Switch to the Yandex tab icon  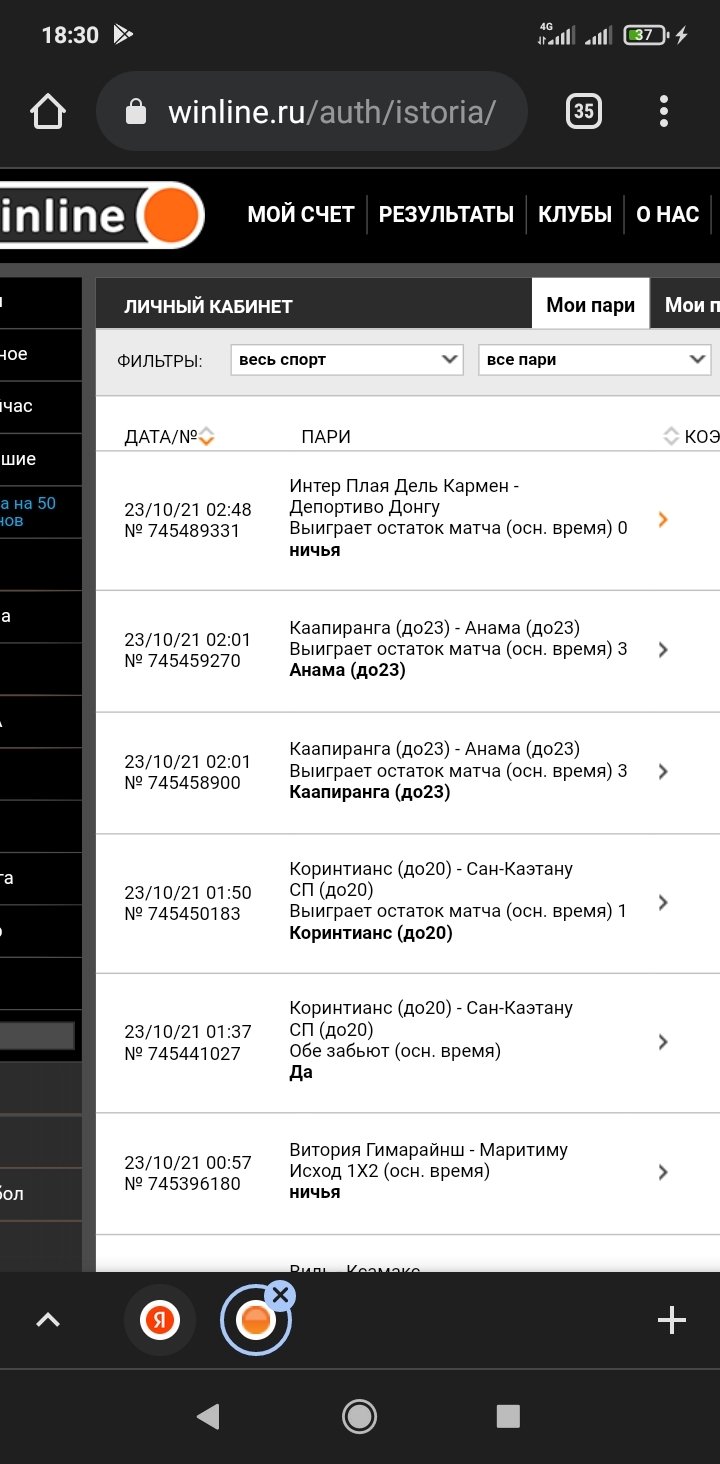159,1321
